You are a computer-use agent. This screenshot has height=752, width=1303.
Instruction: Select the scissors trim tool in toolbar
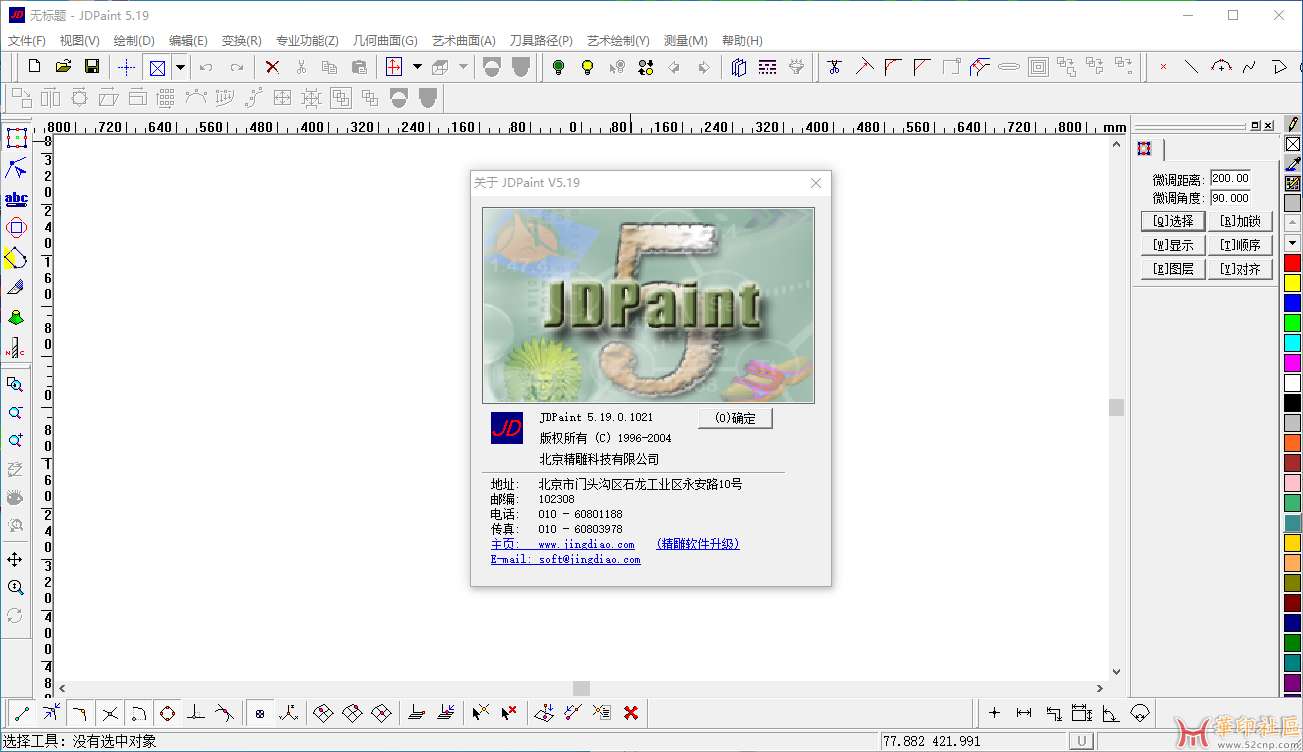pyautogui.click(x=834, y=67)
